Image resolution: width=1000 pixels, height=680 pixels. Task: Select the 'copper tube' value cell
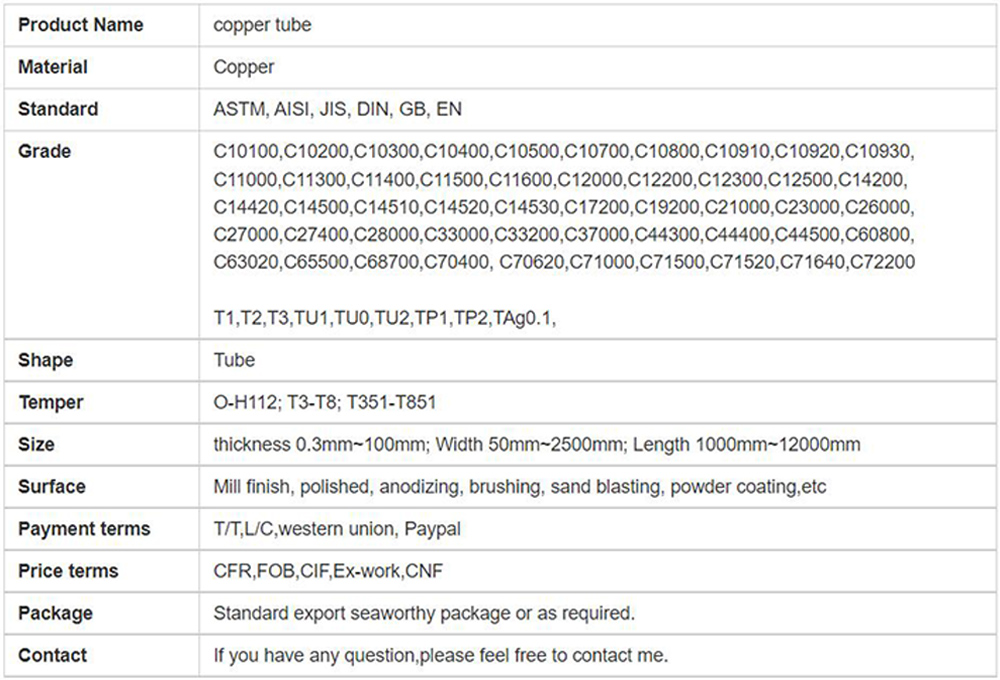(262, 25)
